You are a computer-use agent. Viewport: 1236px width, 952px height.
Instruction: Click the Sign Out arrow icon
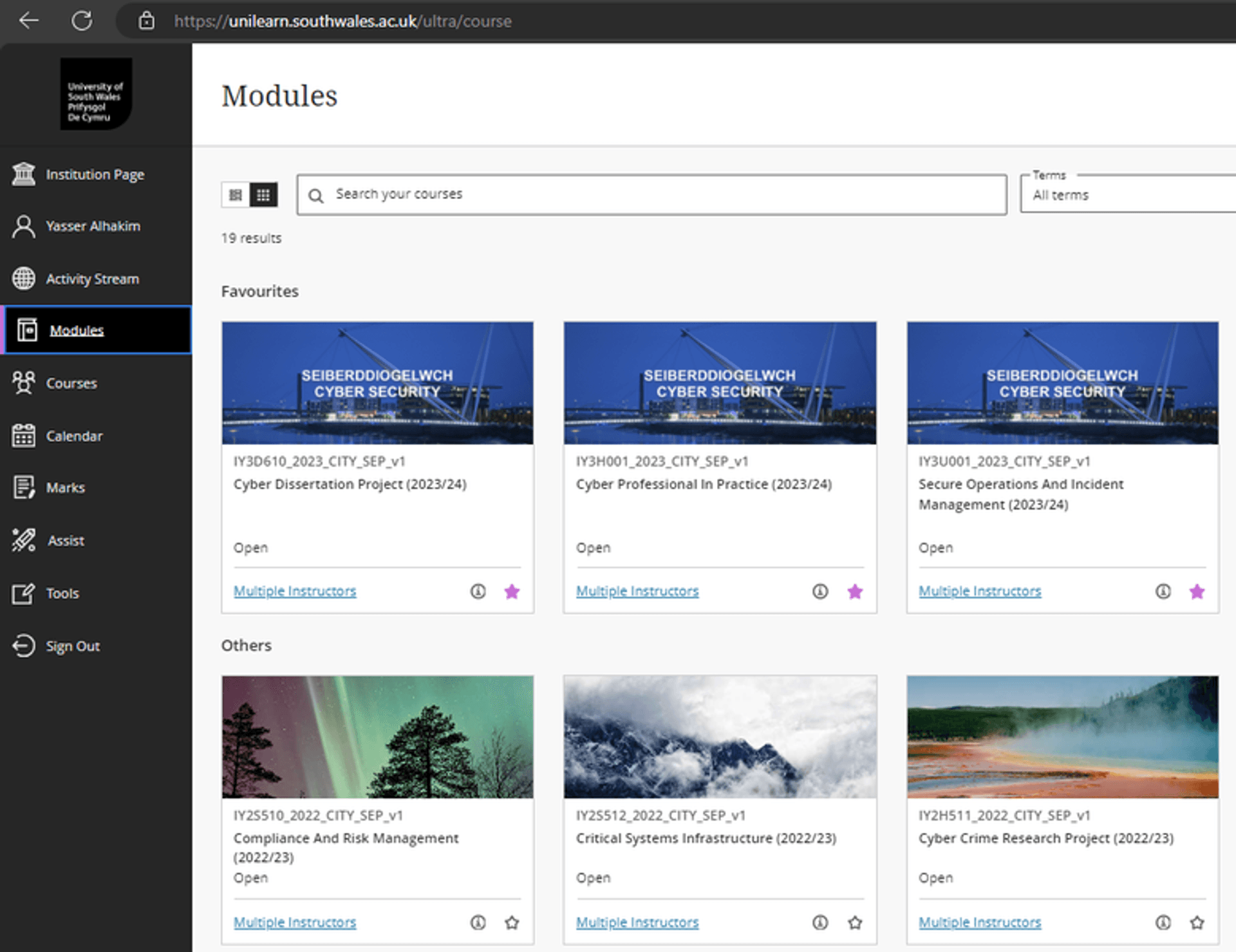(x=24, y=646)
